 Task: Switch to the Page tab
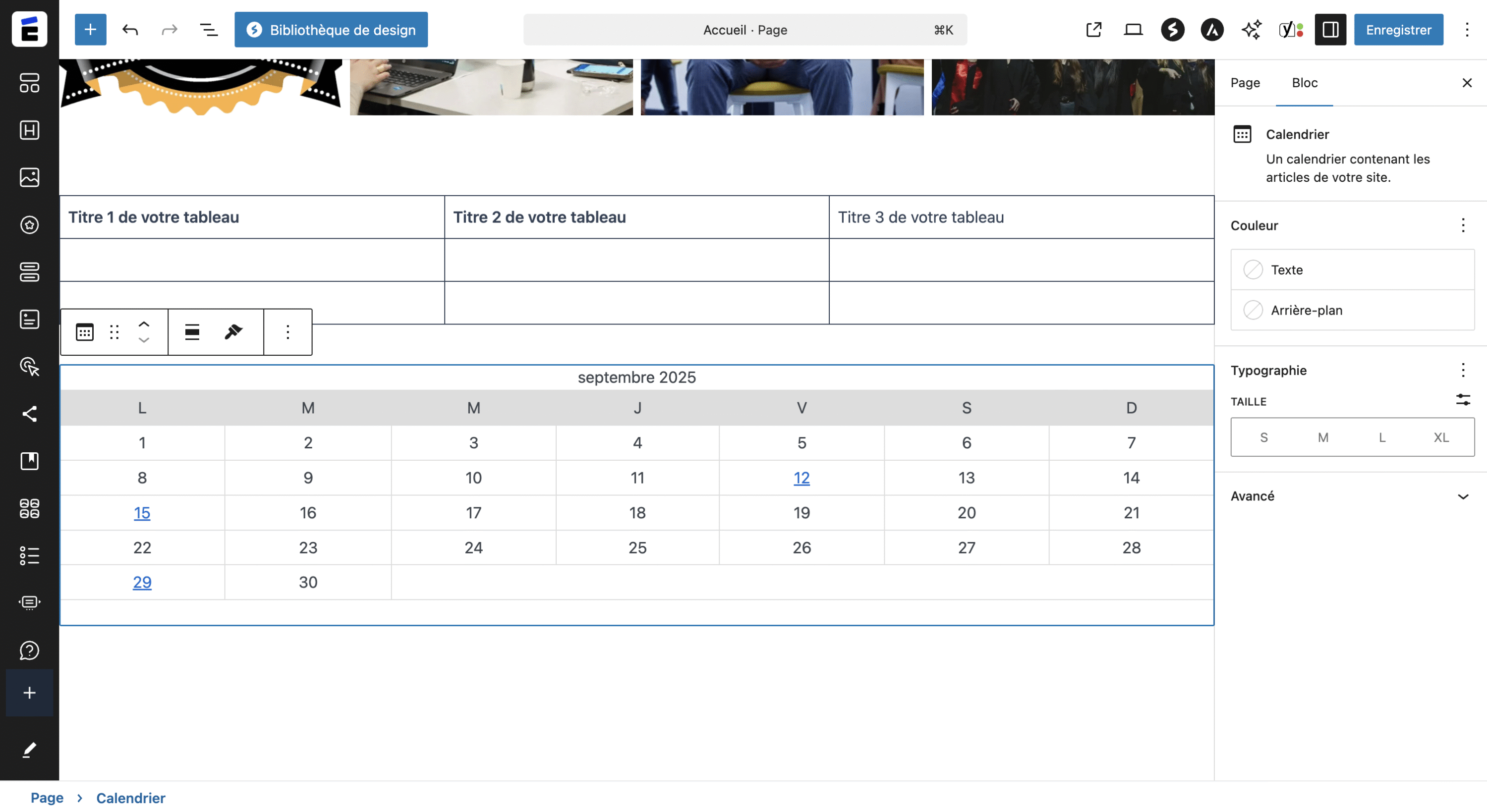pos(1245,83)
